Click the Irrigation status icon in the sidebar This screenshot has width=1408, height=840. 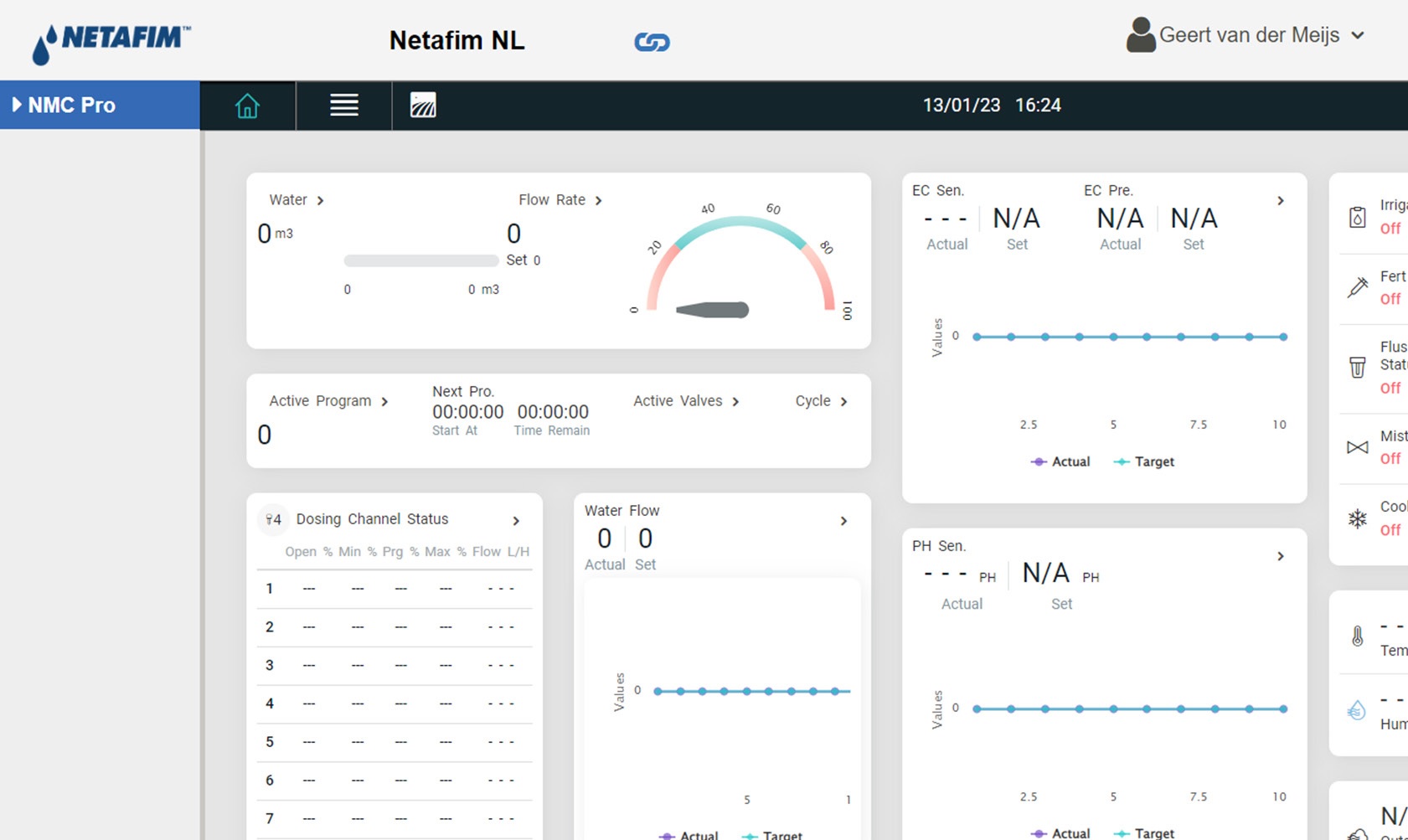(1357, 215)
